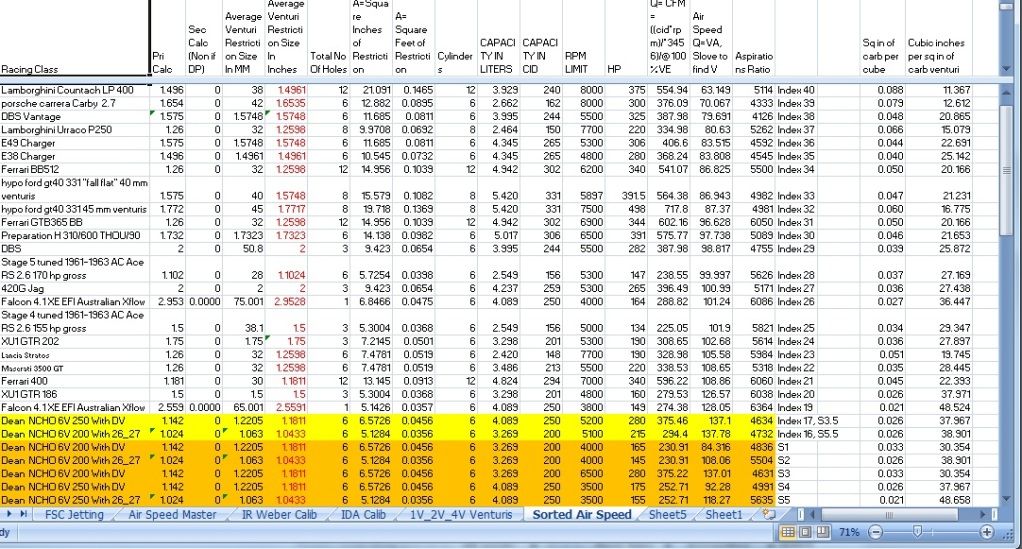Select the Index 29 cell
1022x549 pixels.
click(x=796, y=248)
